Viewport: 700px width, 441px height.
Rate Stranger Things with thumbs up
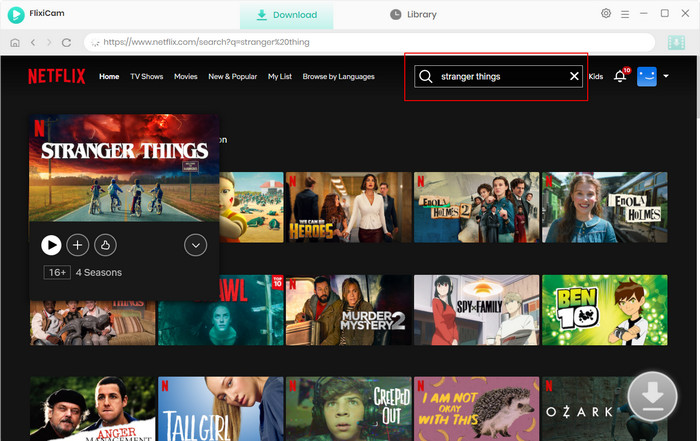point(105,245)
